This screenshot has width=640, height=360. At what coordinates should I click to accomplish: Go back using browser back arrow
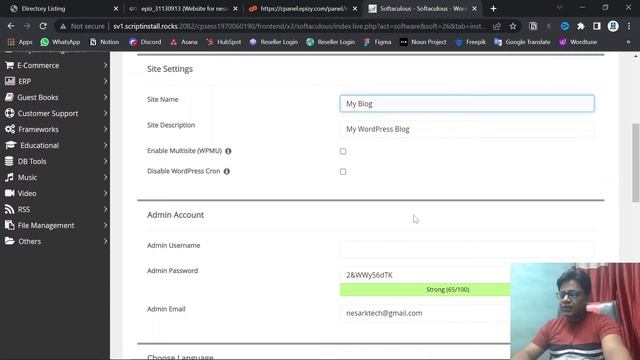click(x=11, y=26)
